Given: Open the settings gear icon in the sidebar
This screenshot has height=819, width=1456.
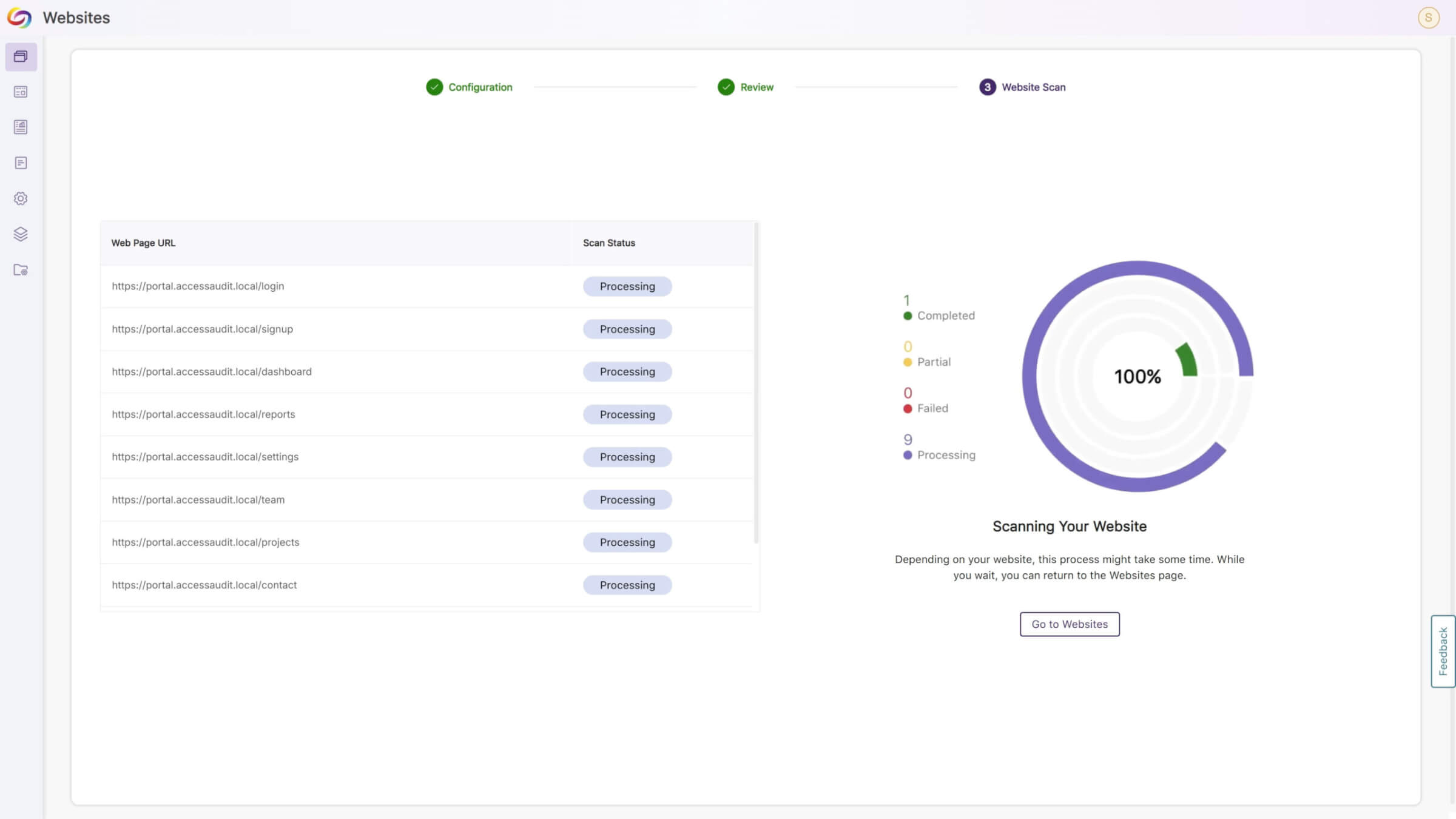Looking at the screenshot, I should [x=21, y=198].
